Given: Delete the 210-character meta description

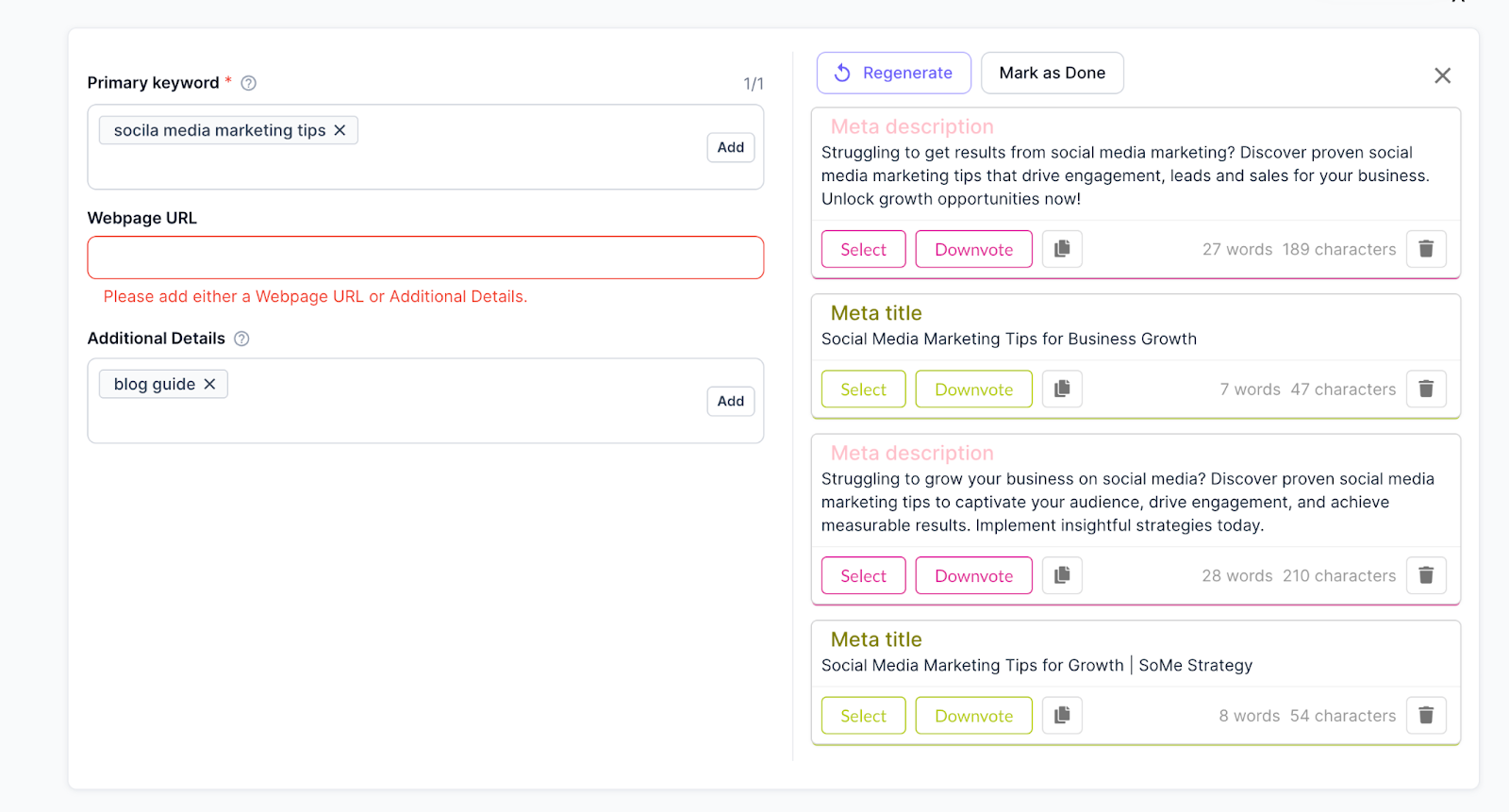Looking at the screenshot, I should 1426,575.
